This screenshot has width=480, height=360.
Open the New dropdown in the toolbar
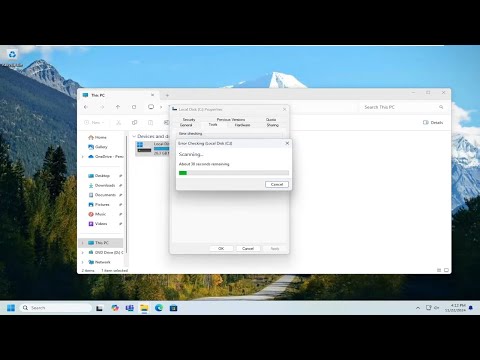click(94, 123)
